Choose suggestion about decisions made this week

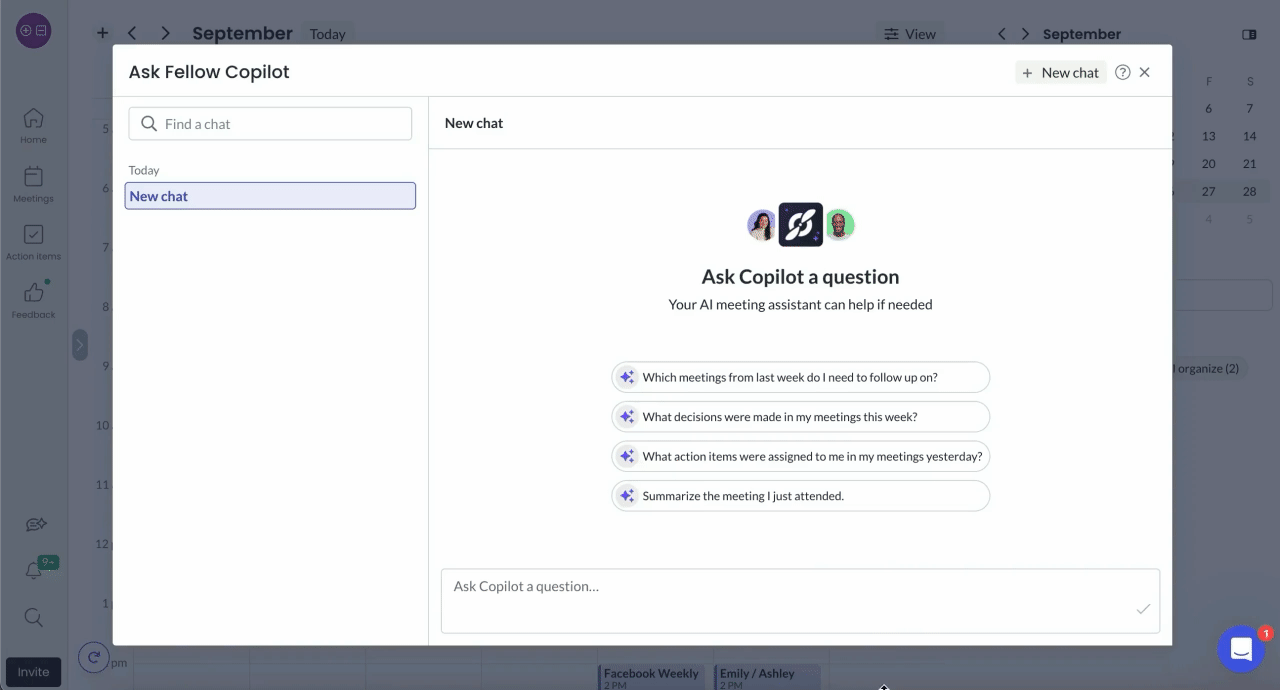800,417
